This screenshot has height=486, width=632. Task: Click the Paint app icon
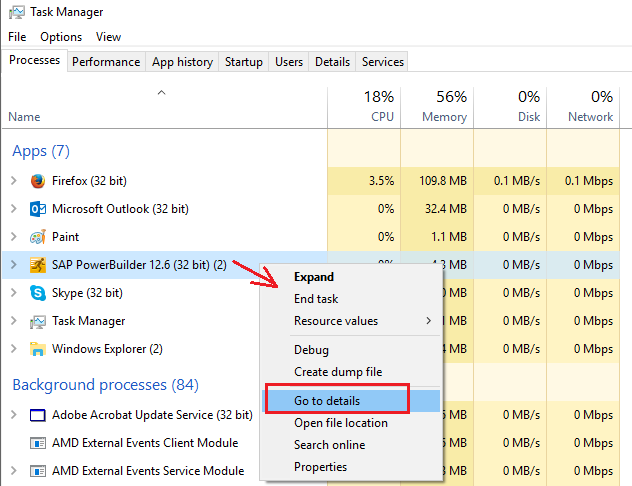[x=38, y=237]
